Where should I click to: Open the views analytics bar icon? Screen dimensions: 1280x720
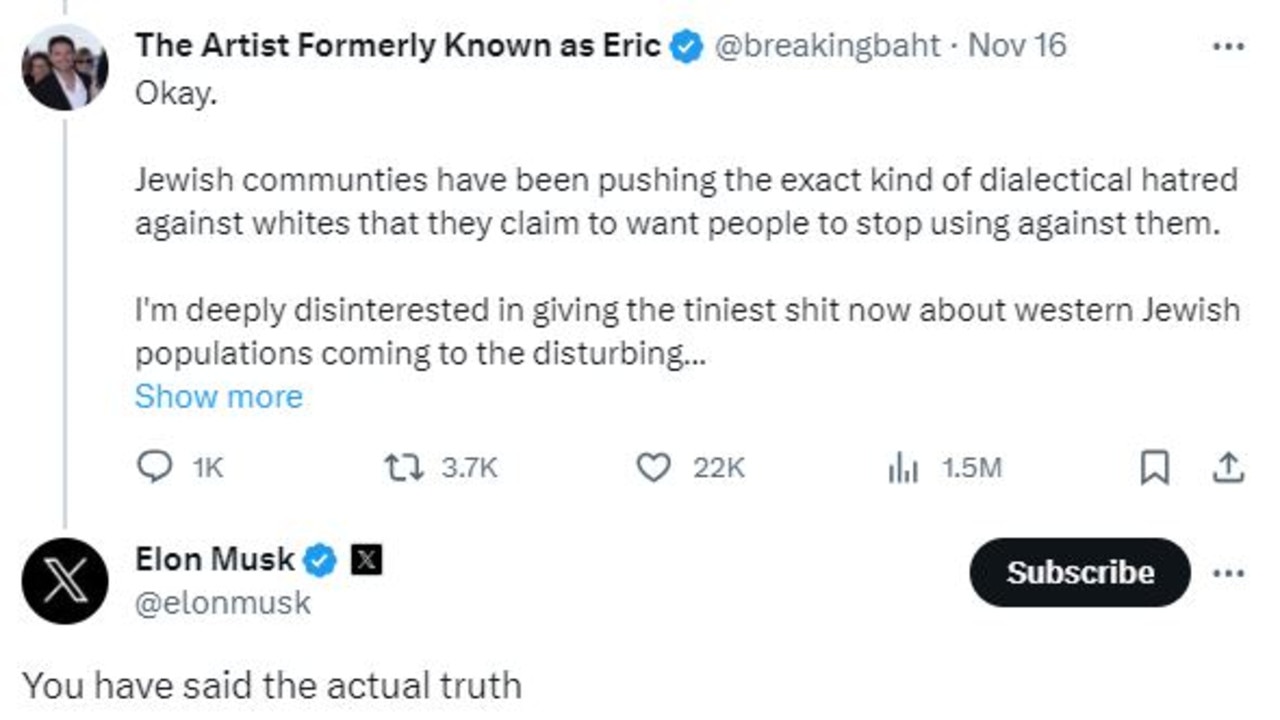(903, 468)
